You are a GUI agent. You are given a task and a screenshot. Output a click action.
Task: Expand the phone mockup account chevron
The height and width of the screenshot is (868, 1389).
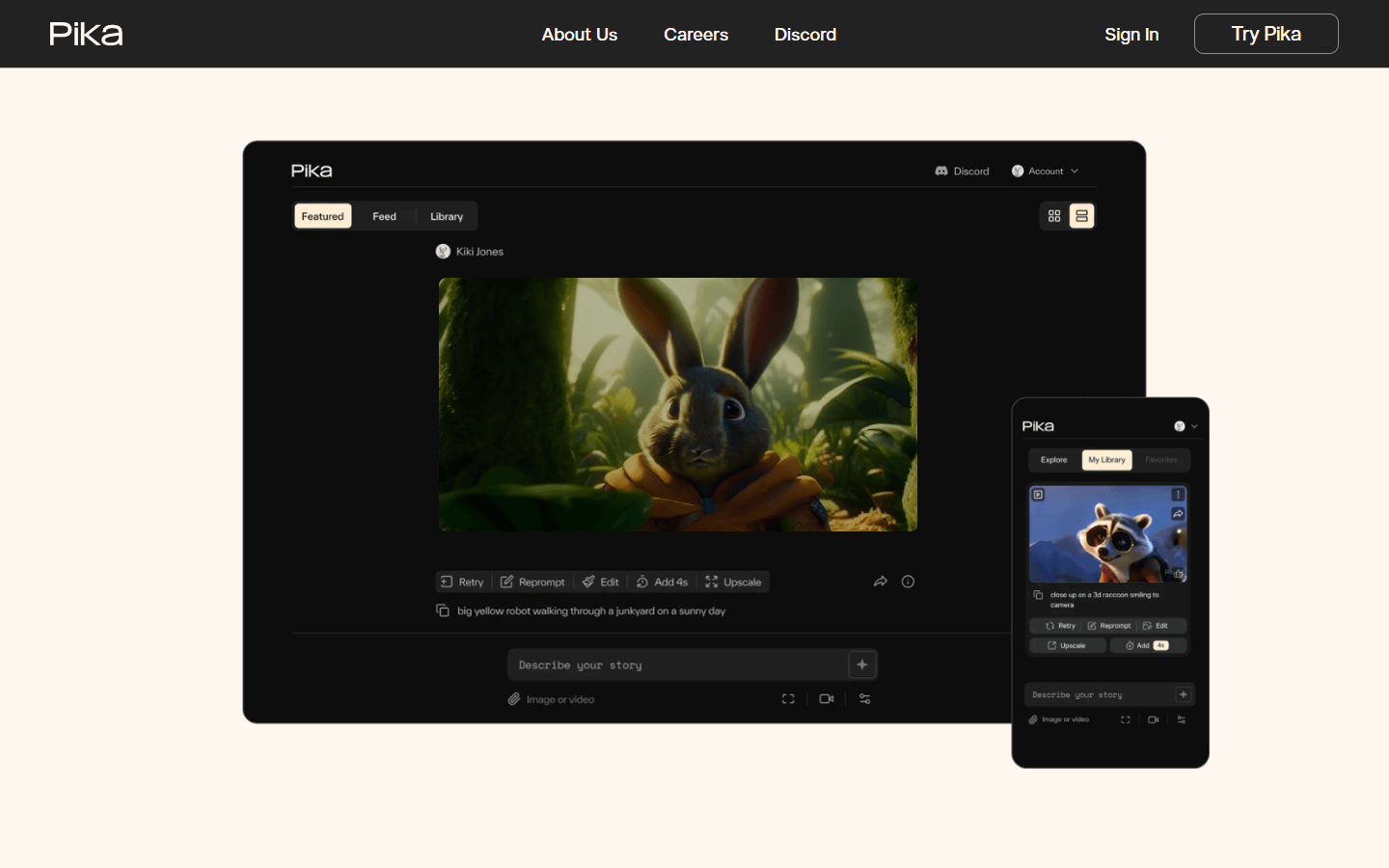(x=1194, y=426)
